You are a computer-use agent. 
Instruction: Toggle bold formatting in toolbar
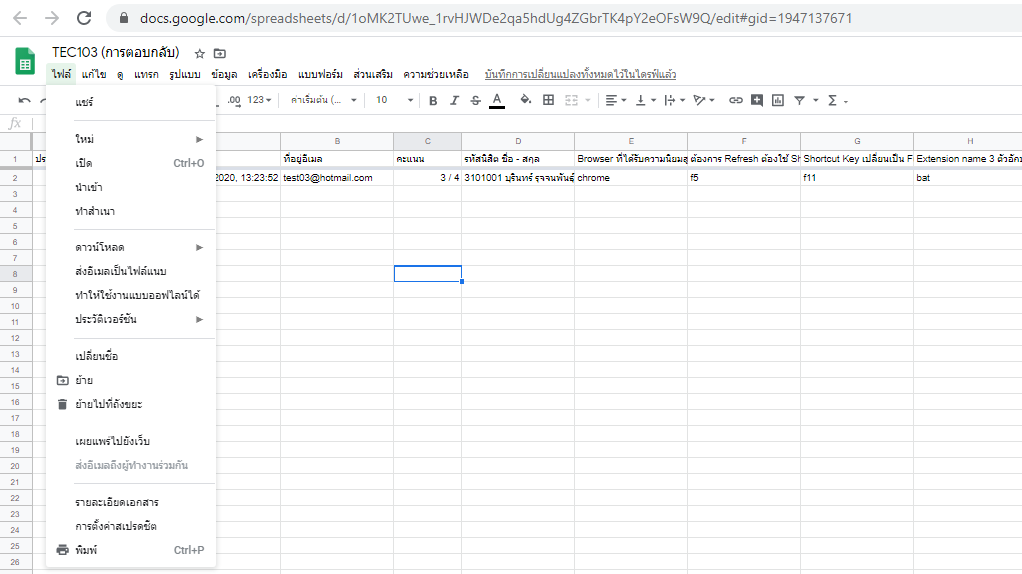[x=433, y=100]
